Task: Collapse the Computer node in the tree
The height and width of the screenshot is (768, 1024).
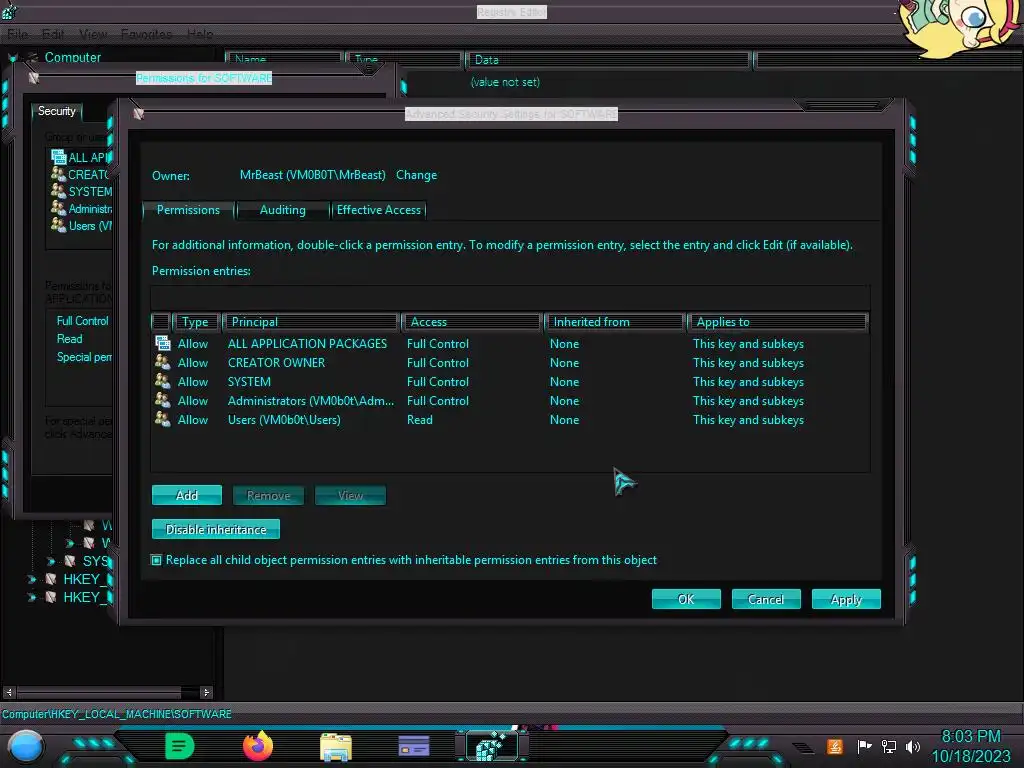Action: pyautogui.click(x=13, y=58)
